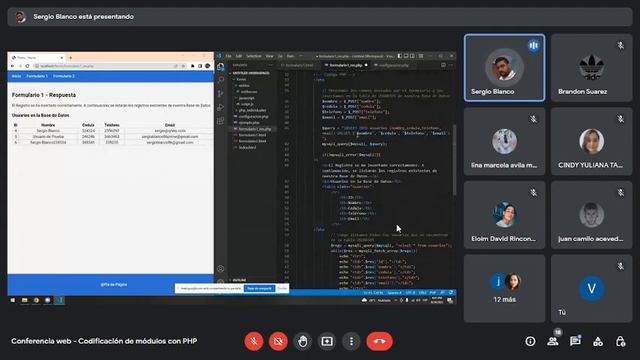Screen dimensions: 640x360
Task: Open meeting details info icon
Action: (530, 341)
